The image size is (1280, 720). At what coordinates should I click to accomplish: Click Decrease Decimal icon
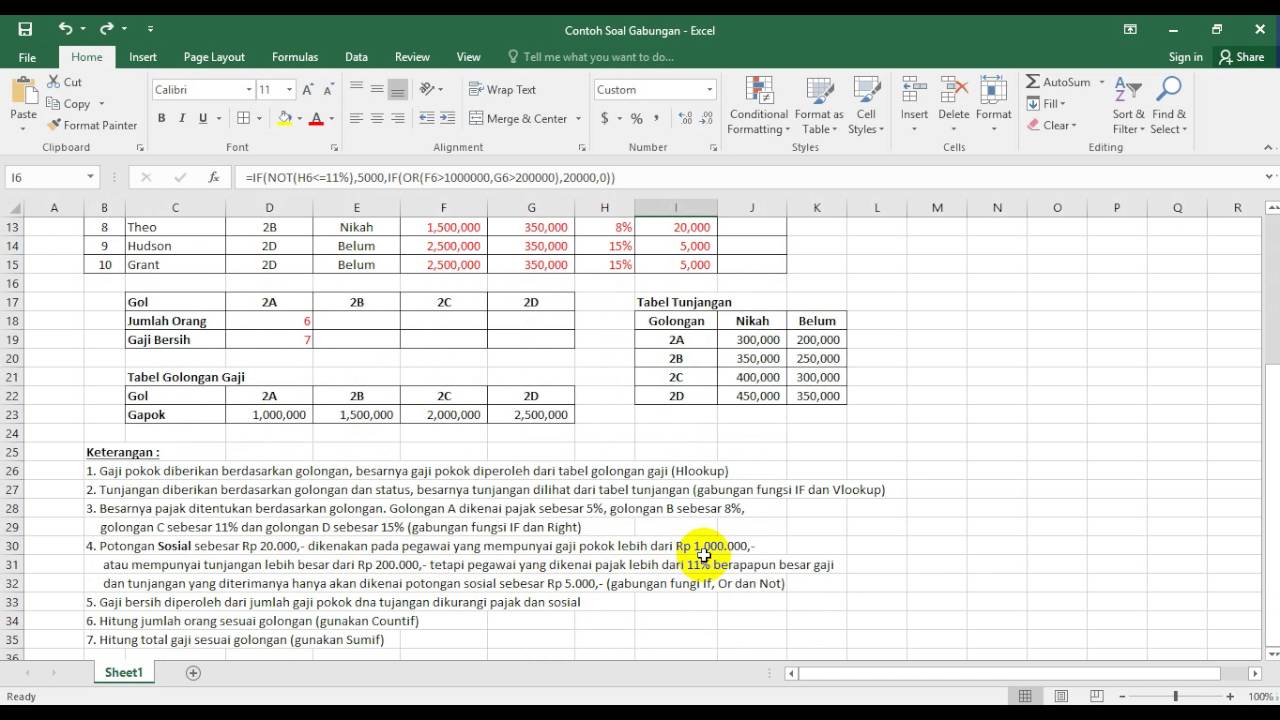pos(707,118)
